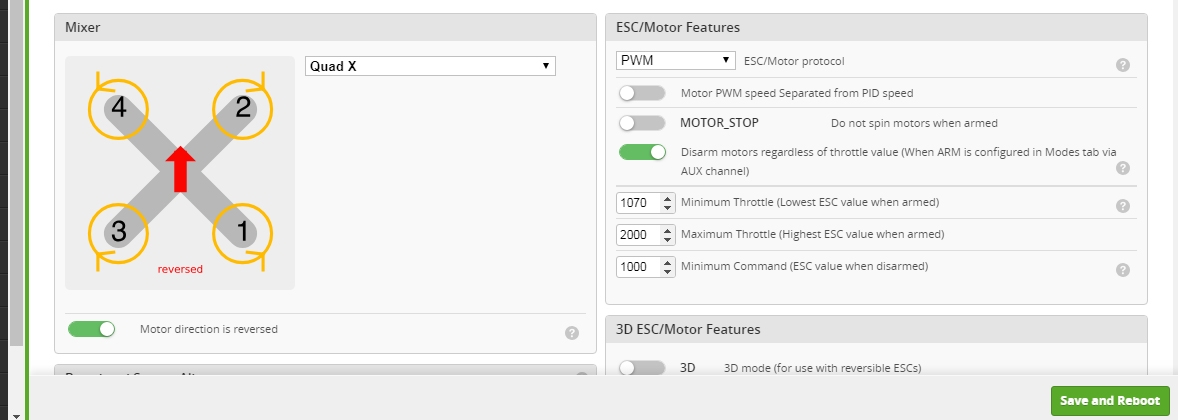
Task: Click motor 4 in the mixer diagram
Action: pos(119,107)
